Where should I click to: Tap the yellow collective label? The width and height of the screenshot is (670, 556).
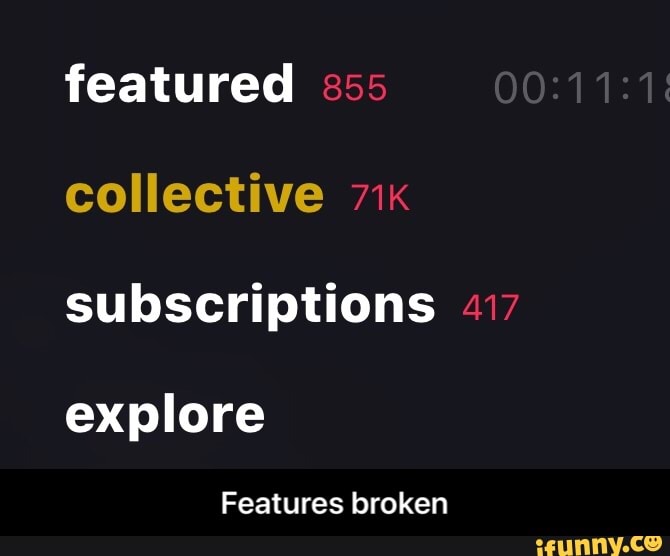click(x=194, y=194)
